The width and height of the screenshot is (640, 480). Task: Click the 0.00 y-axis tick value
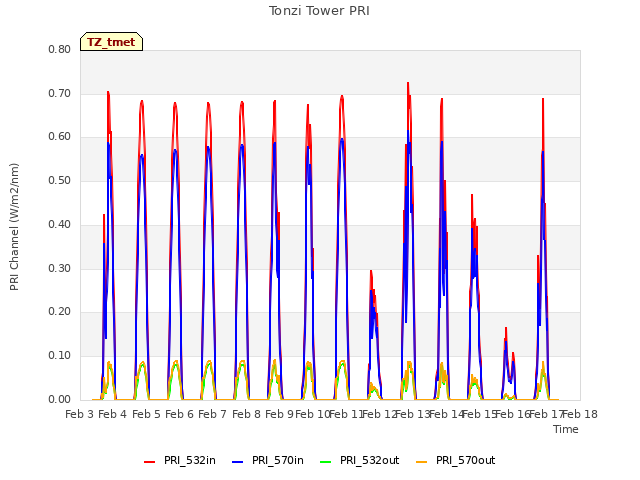[x=60, y=399]
